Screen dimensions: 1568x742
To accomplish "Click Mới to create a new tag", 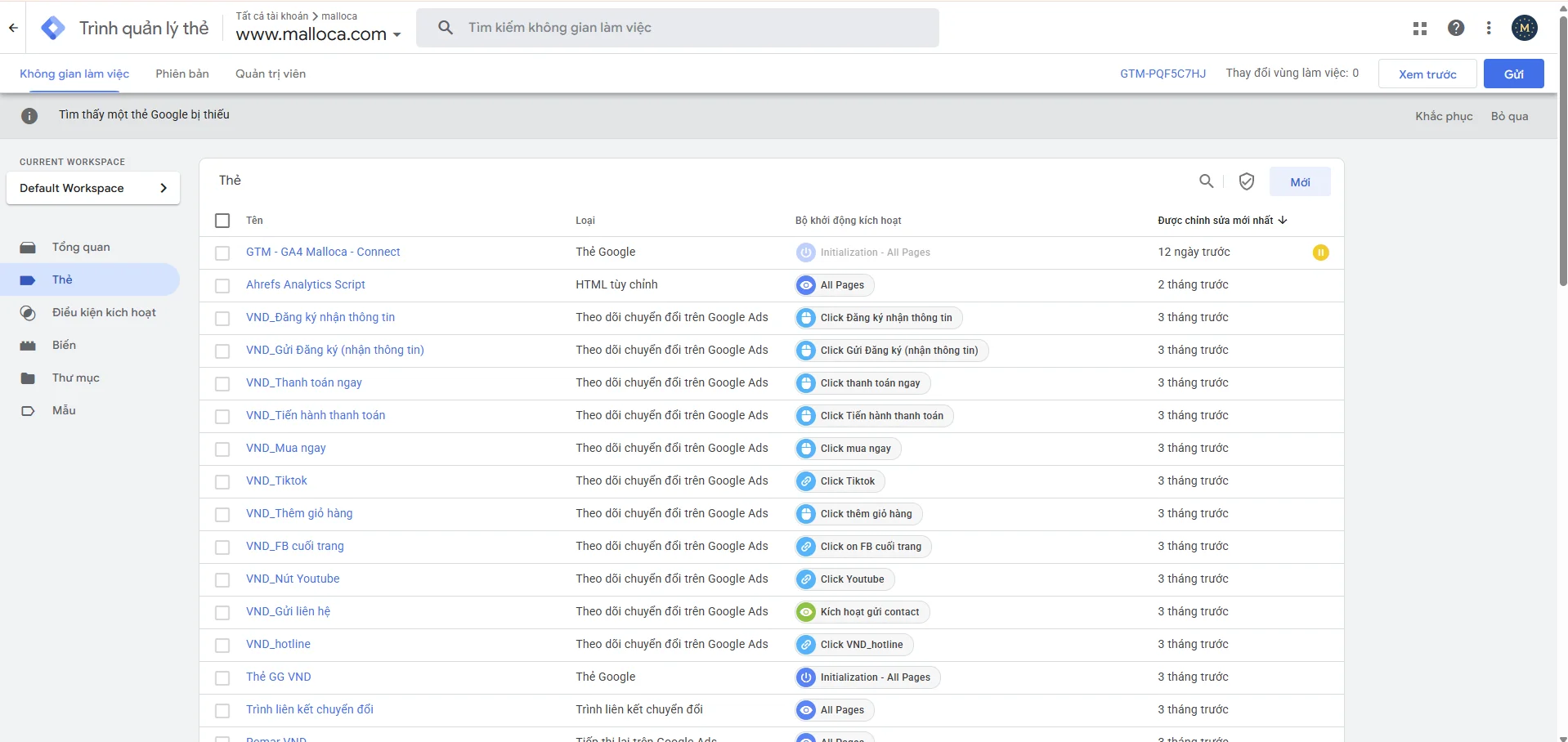I will (x=1300, y=181).
